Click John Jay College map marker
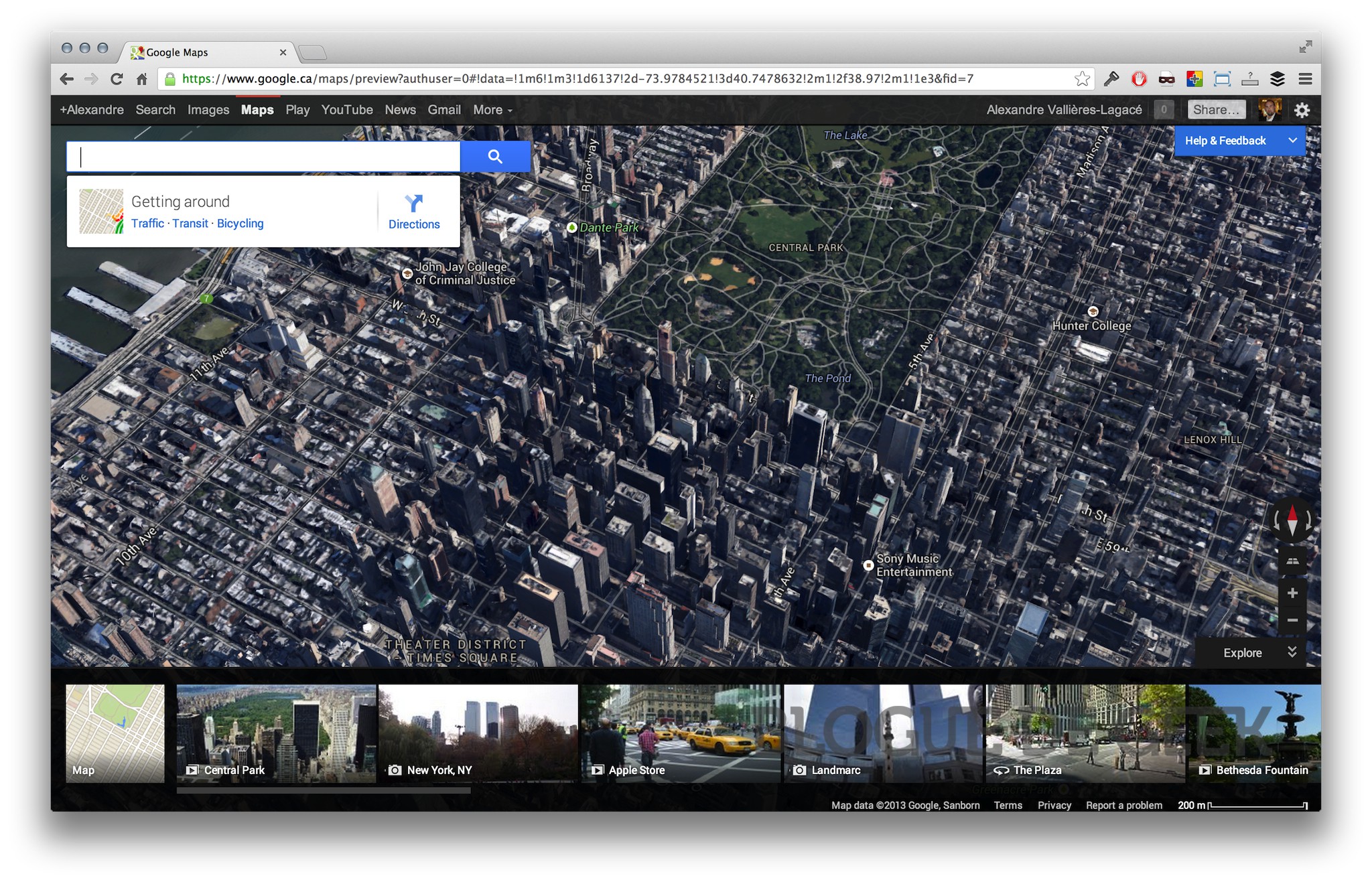Viewport: 1372px width, 882px height. tap(407, 273)
